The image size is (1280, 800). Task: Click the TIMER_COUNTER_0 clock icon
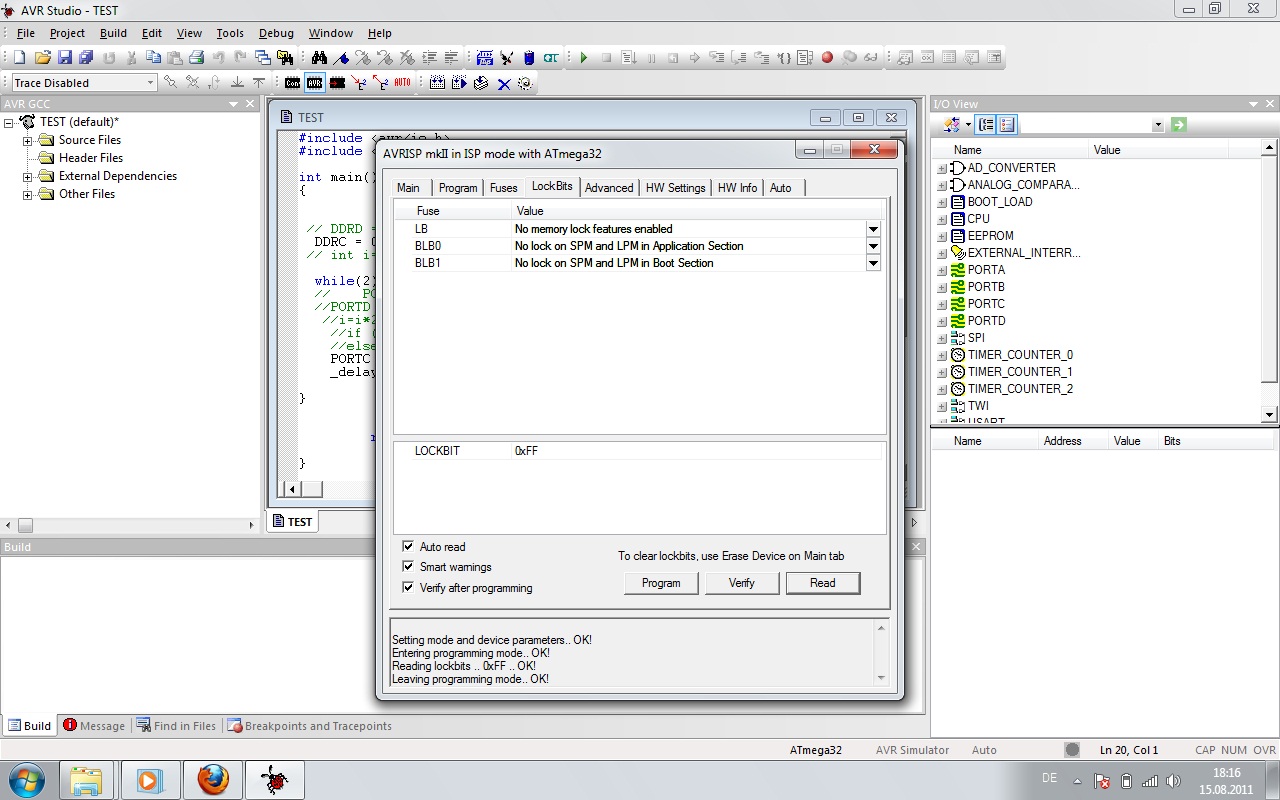point(958,355)
